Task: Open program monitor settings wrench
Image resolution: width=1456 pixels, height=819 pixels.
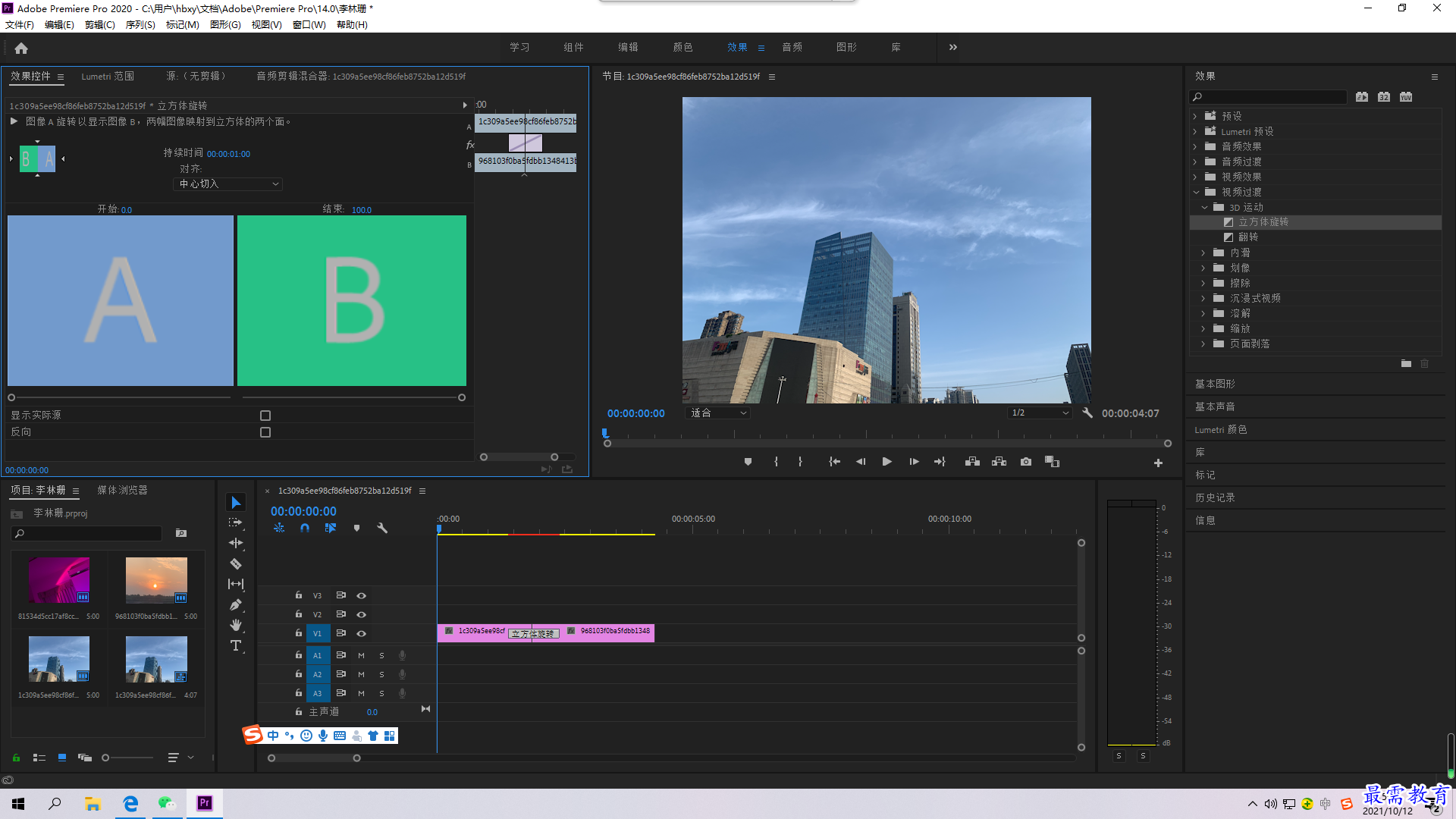Action: (x=1087, y=413)
